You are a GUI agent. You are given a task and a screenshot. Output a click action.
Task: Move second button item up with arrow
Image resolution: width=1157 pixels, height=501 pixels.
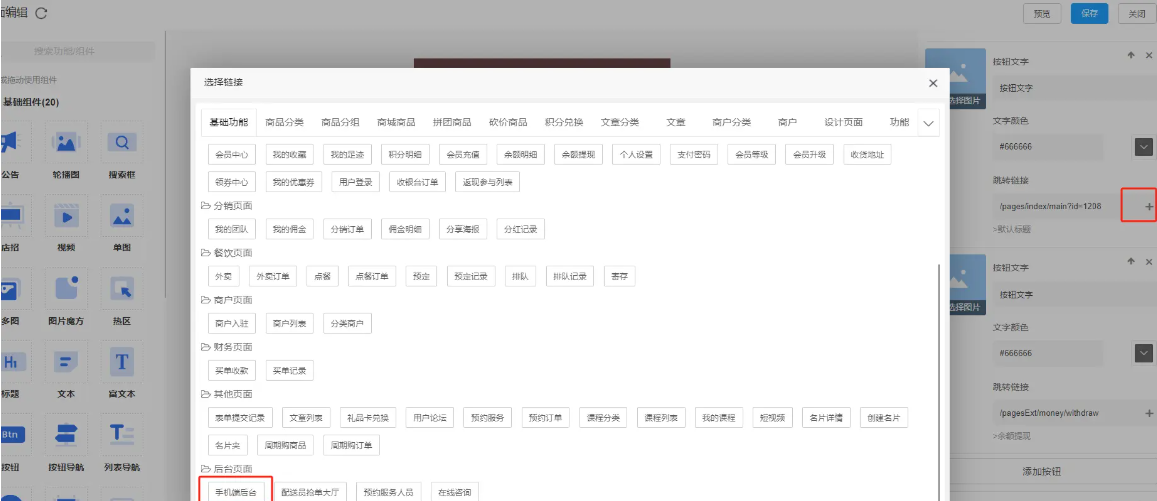click(1131, 262)
